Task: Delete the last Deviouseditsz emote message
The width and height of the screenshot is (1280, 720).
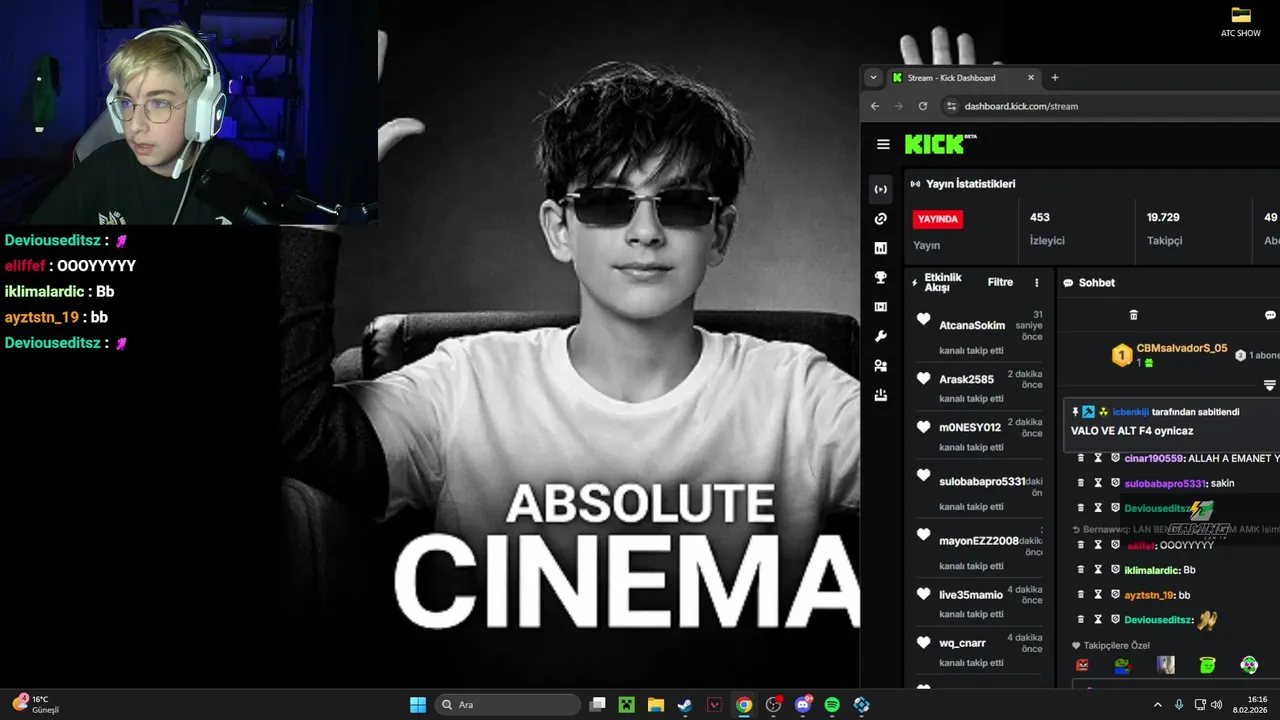Action: (1080, 620)
